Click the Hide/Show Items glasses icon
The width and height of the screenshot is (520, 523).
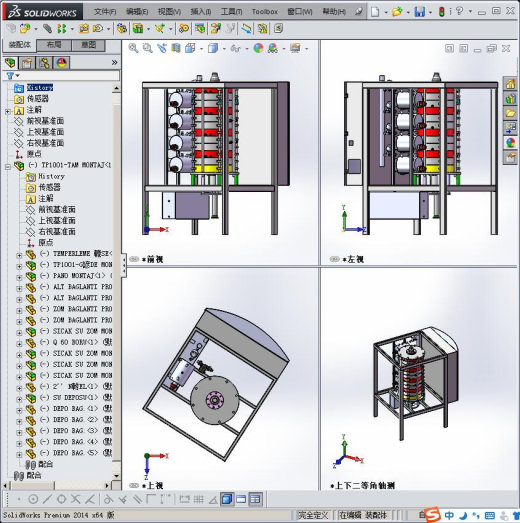235,48
